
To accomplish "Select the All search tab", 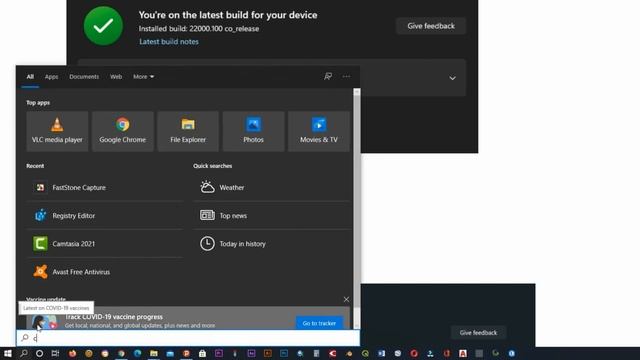I will coord(30,77).
